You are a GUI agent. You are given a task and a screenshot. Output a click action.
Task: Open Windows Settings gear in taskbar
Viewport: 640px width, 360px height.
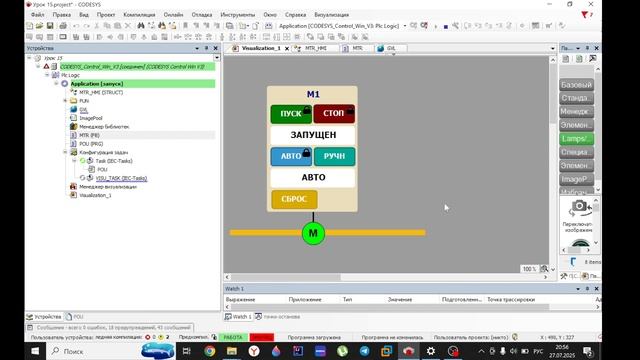pos(431,351)
